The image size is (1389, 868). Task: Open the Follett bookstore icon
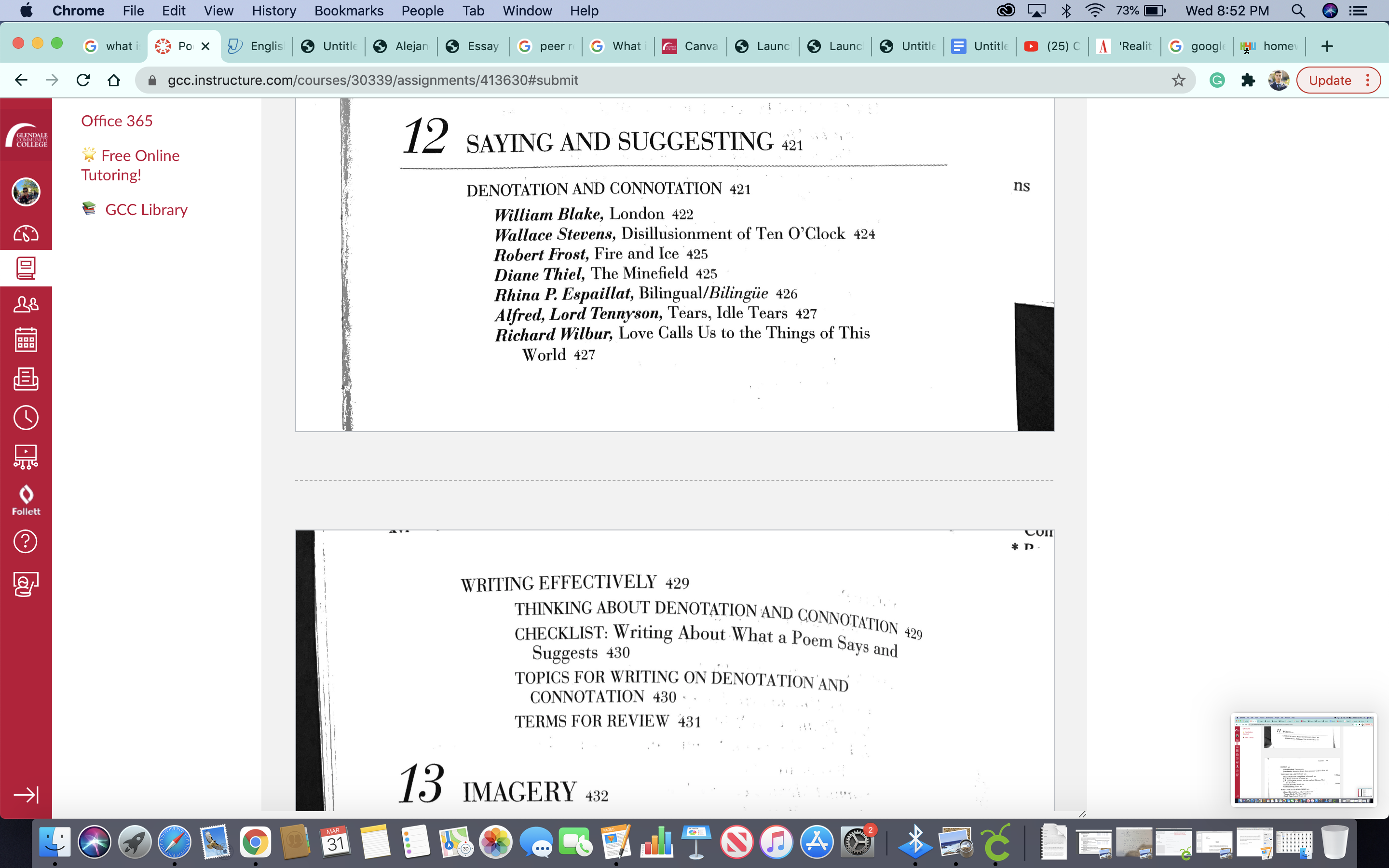(26, 500)
